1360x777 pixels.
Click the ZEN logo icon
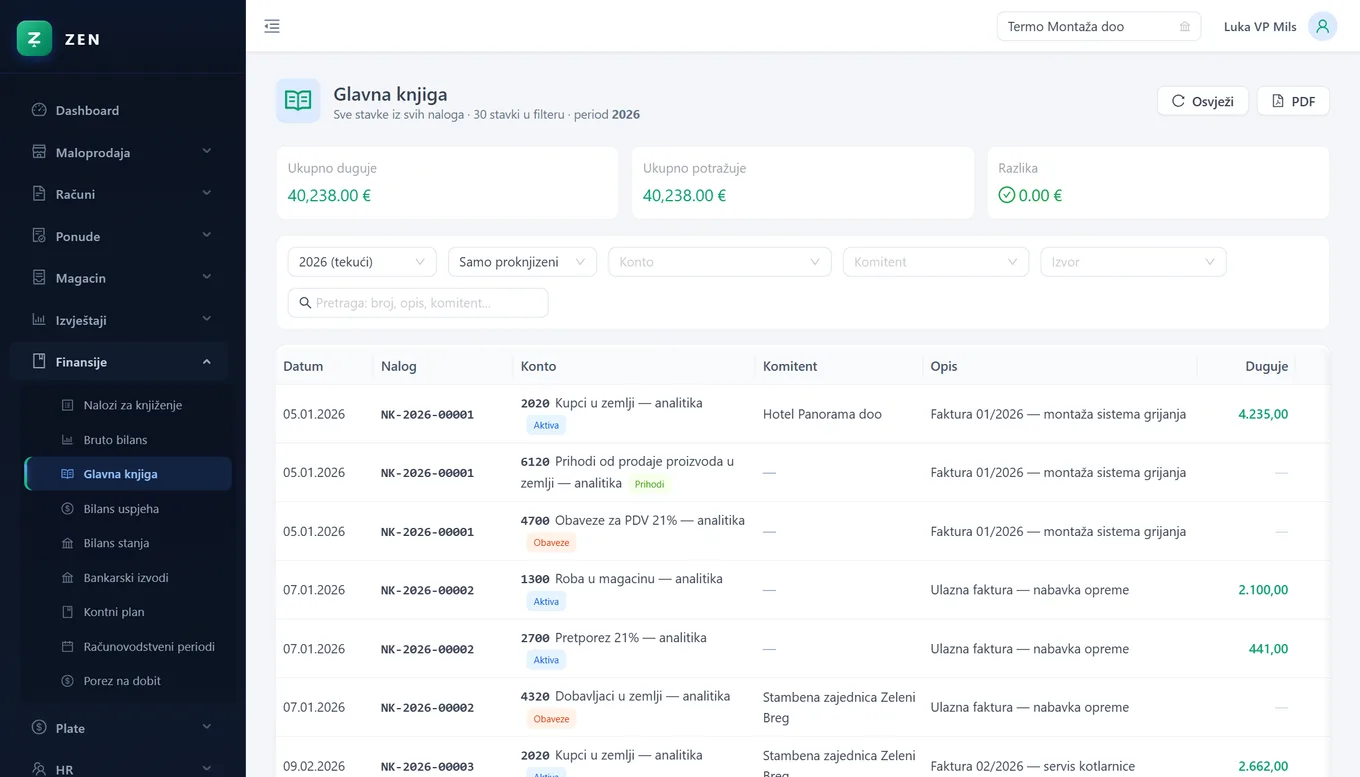tap(34, 39)
